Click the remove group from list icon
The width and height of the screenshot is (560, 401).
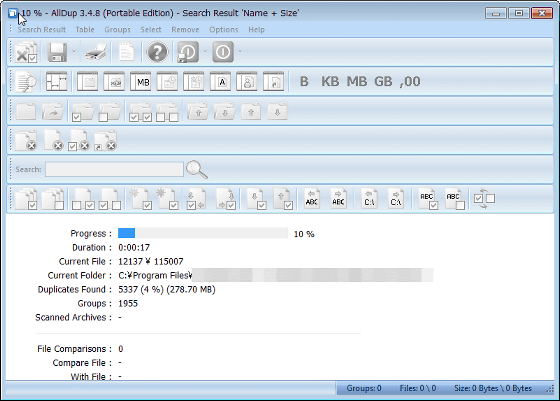tap(26, 141)
